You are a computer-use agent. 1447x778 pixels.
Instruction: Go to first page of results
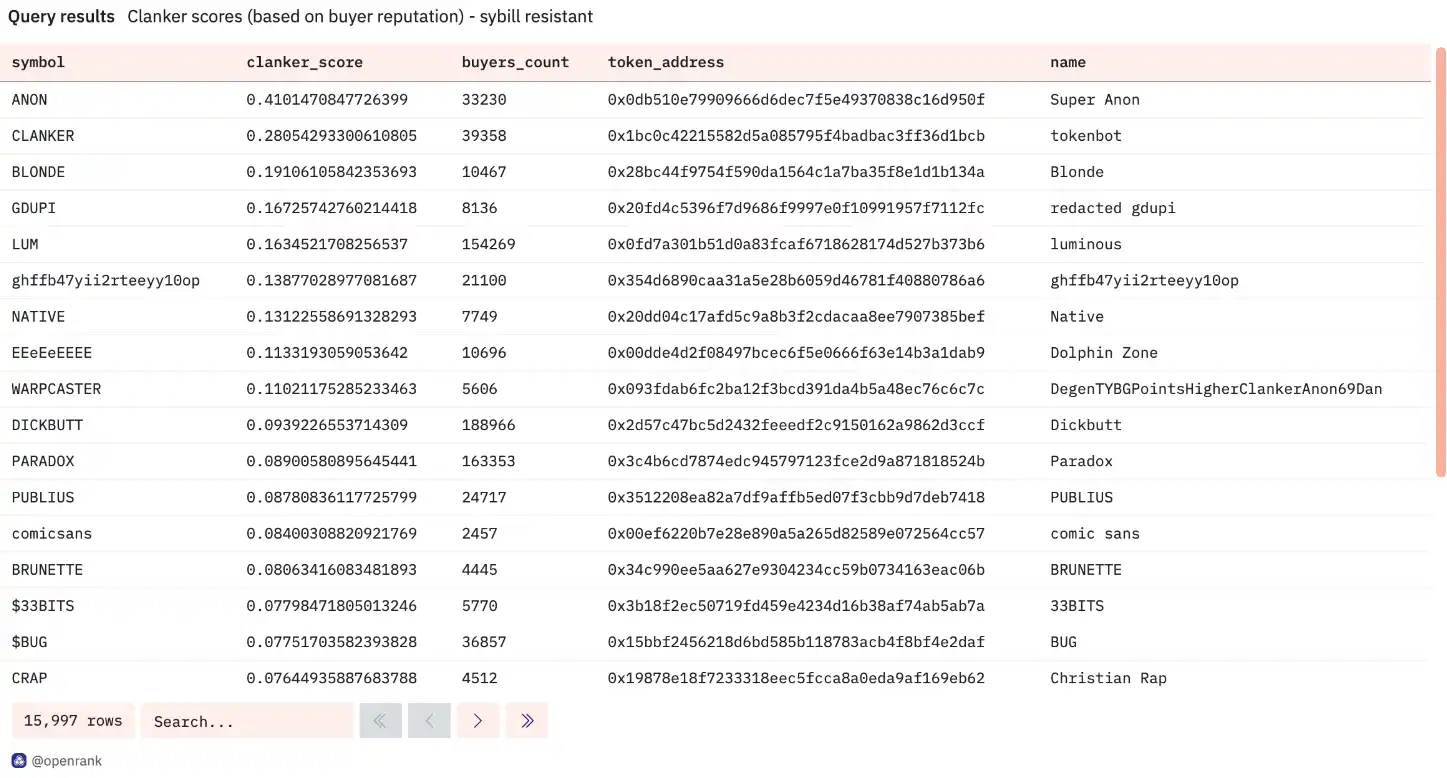pos(380,721)
